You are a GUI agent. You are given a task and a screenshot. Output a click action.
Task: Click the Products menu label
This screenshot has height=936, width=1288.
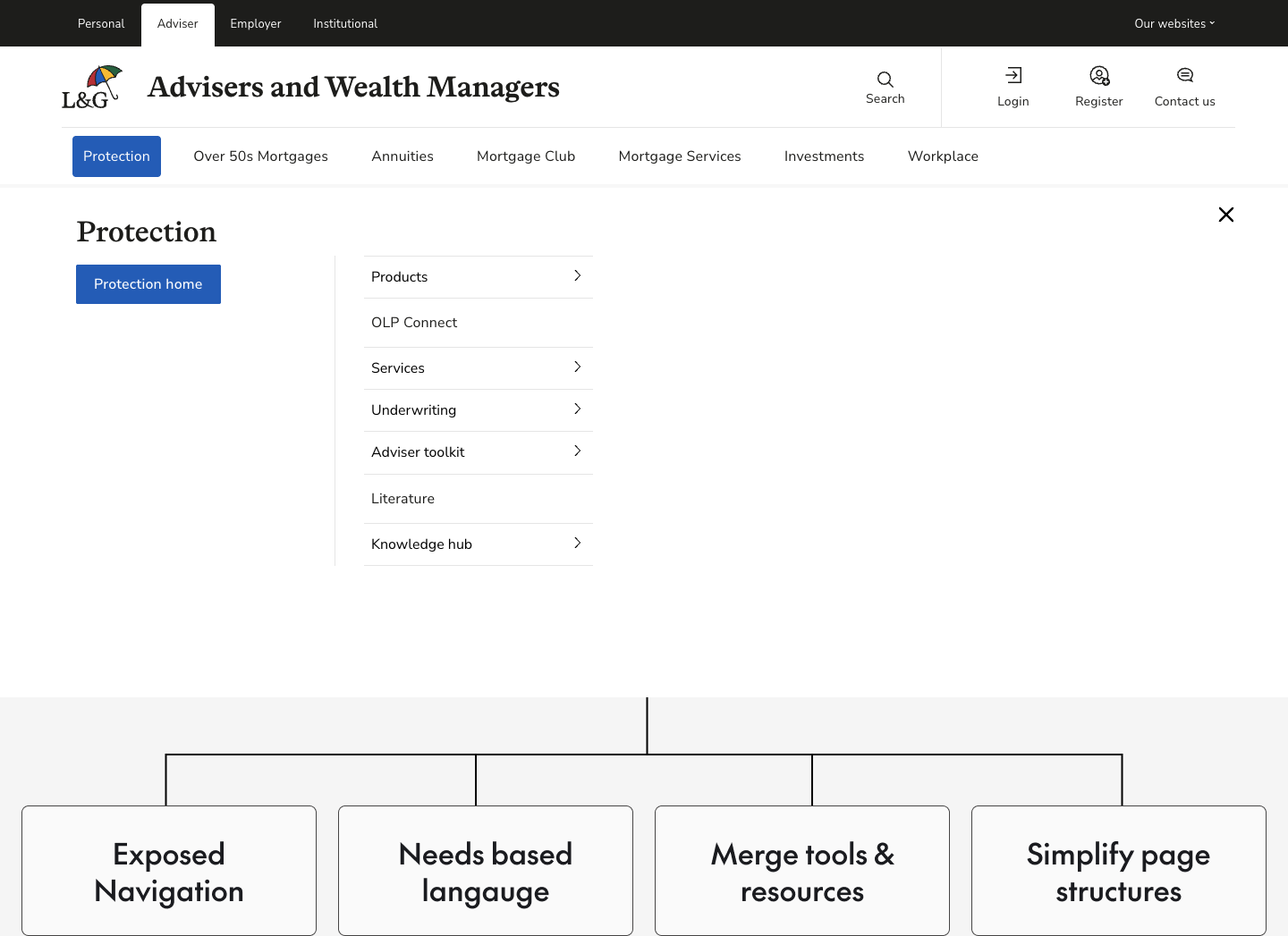coord(399,277)
